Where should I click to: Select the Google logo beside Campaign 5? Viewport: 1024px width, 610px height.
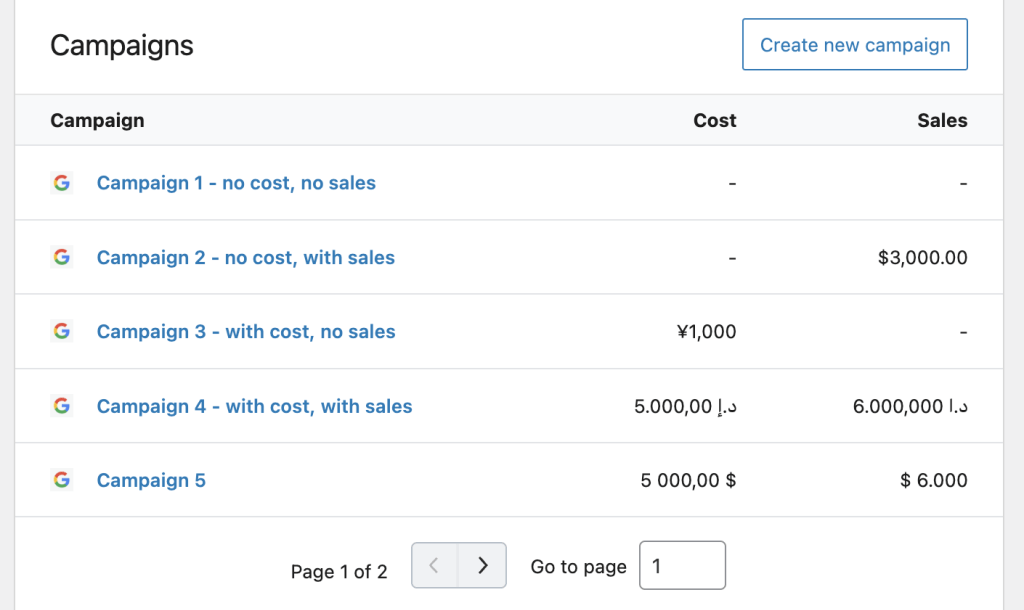pyautogui.click(x=62, y=480)
